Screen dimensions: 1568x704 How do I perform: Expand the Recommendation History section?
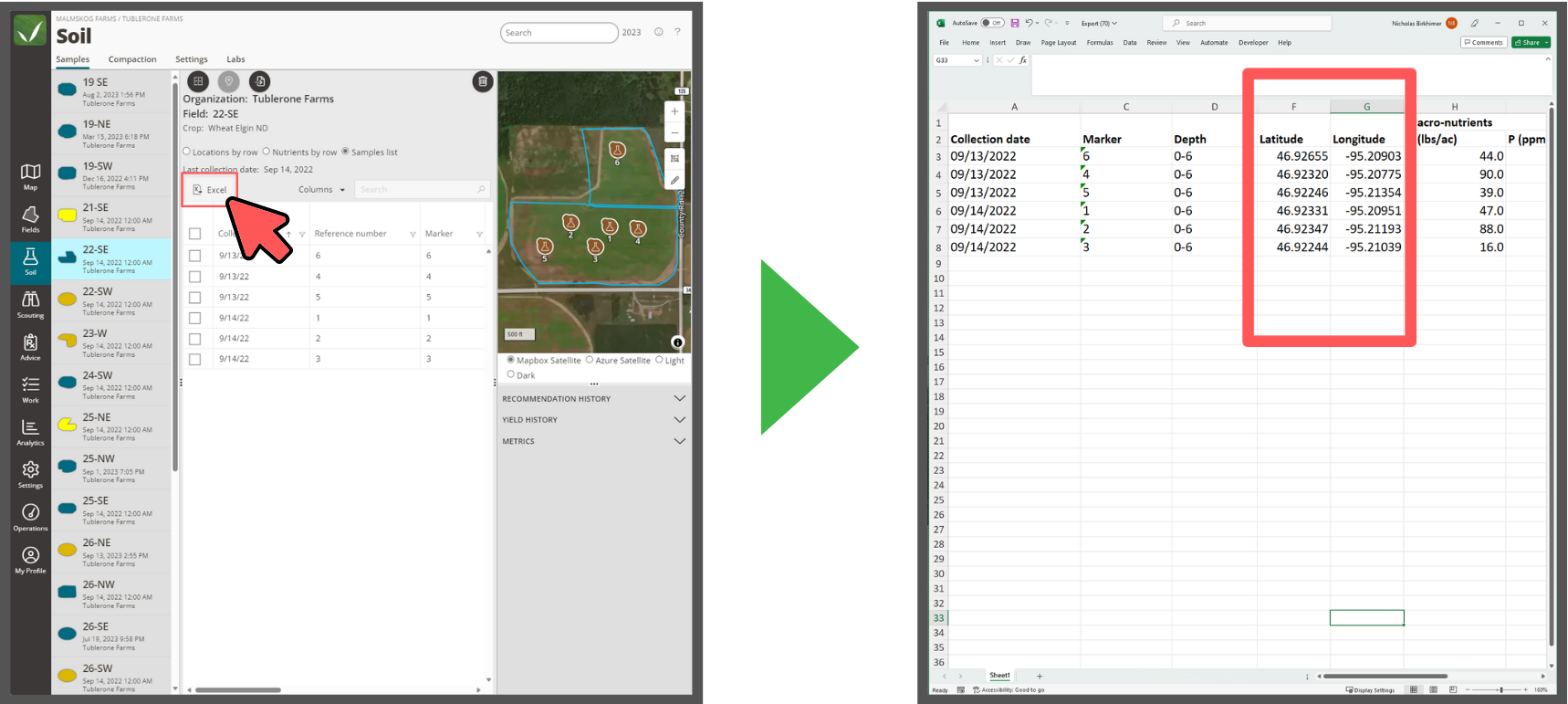679,399
